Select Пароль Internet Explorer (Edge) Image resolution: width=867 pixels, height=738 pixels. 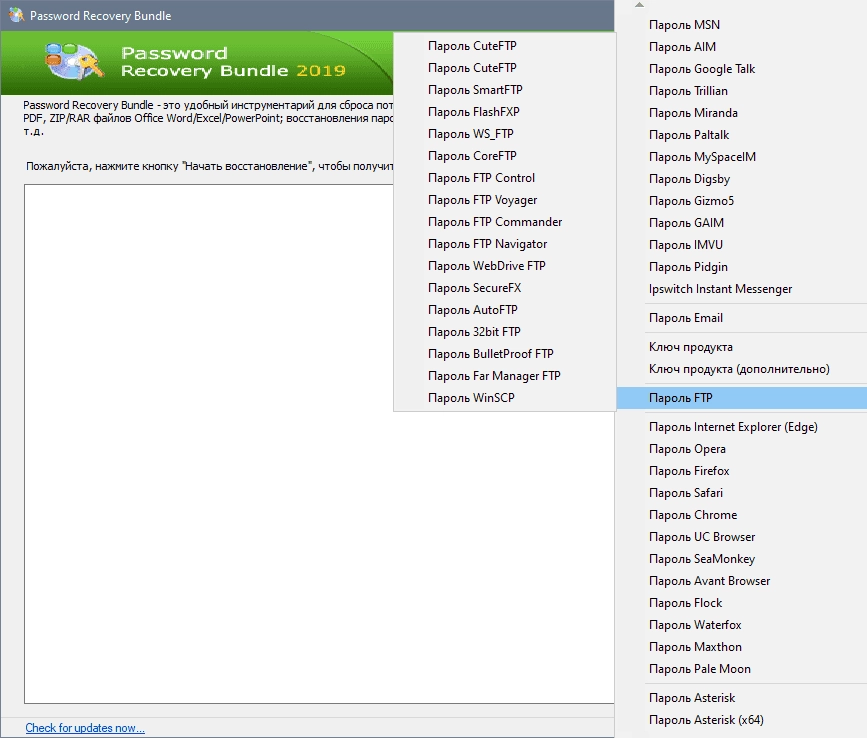(741, 427)
